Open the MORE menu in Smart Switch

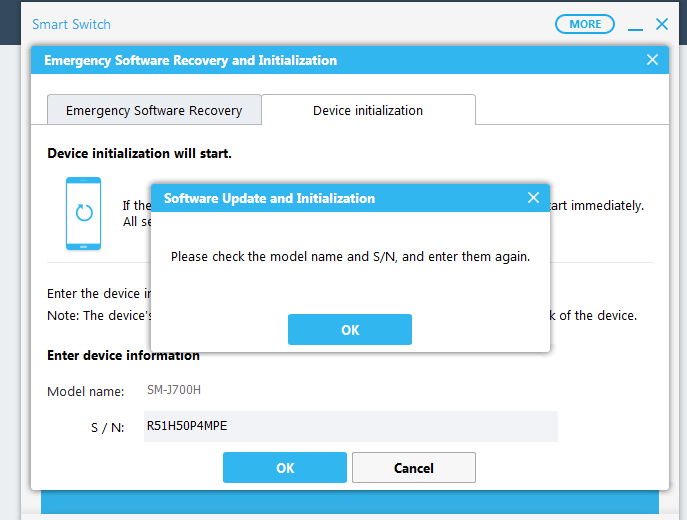point(585,24)
